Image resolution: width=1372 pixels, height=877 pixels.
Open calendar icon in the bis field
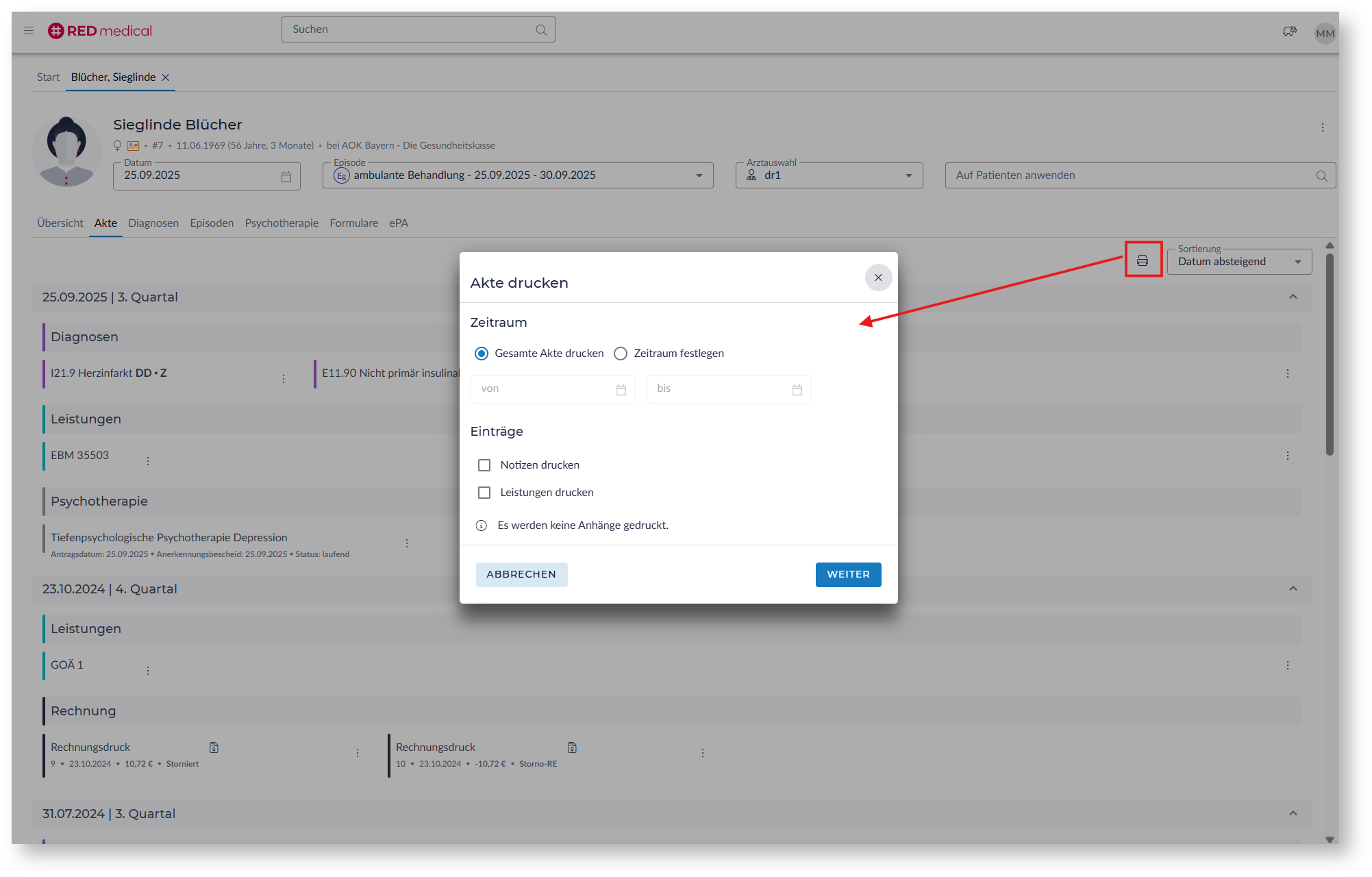tap(797, 390)
